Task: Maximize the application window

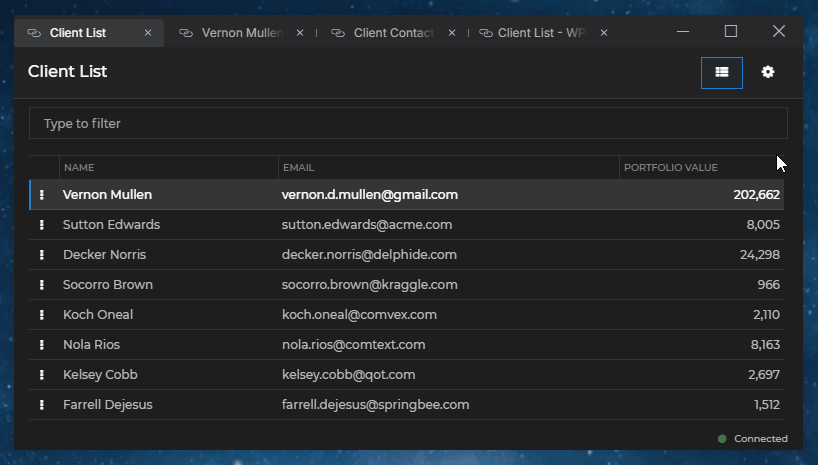Action: coord(731,31)
